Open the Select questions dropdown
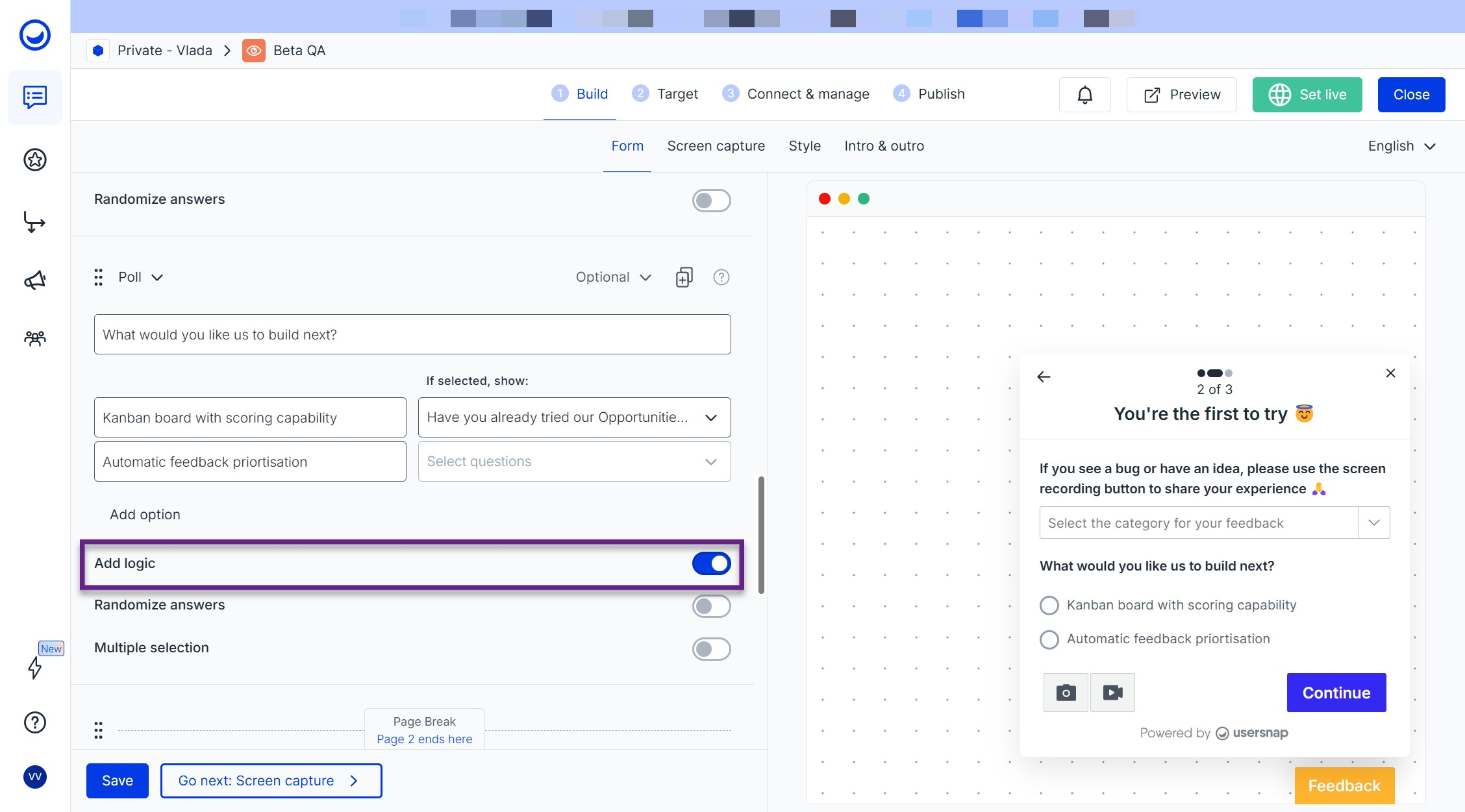This screenshot has width=1465, height=812. coord(574,461)
